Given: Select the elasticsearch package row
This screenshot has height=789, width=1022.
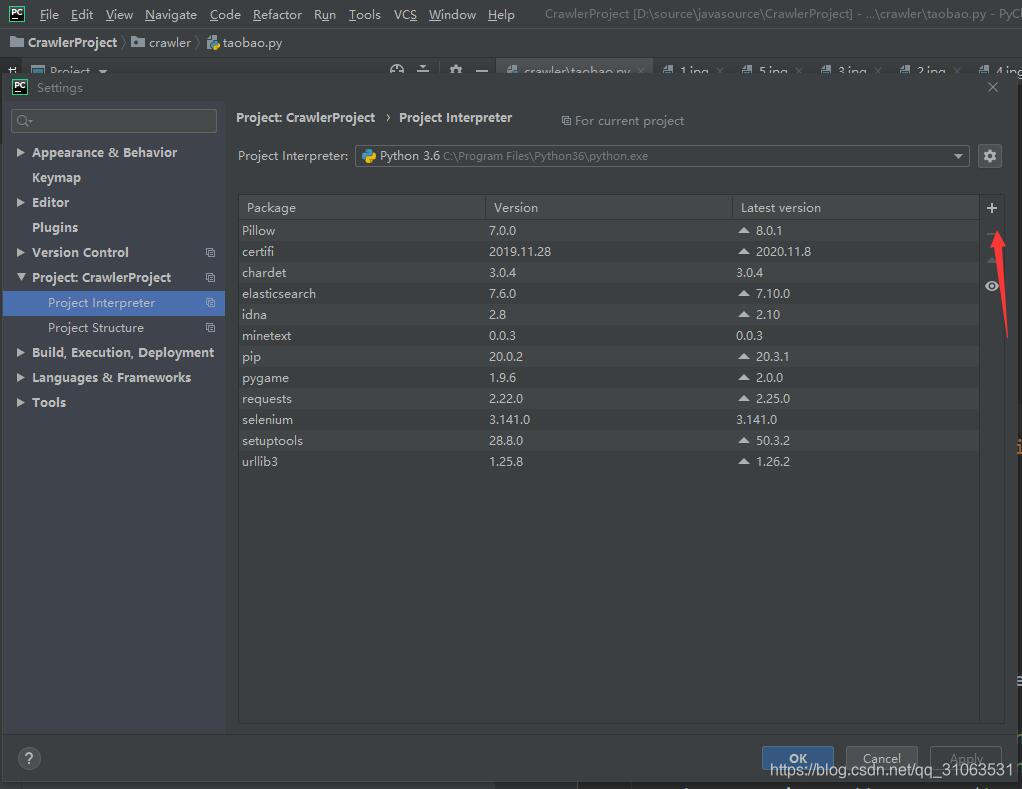Looking at the screenshot, I should click(x=608, y=293).
